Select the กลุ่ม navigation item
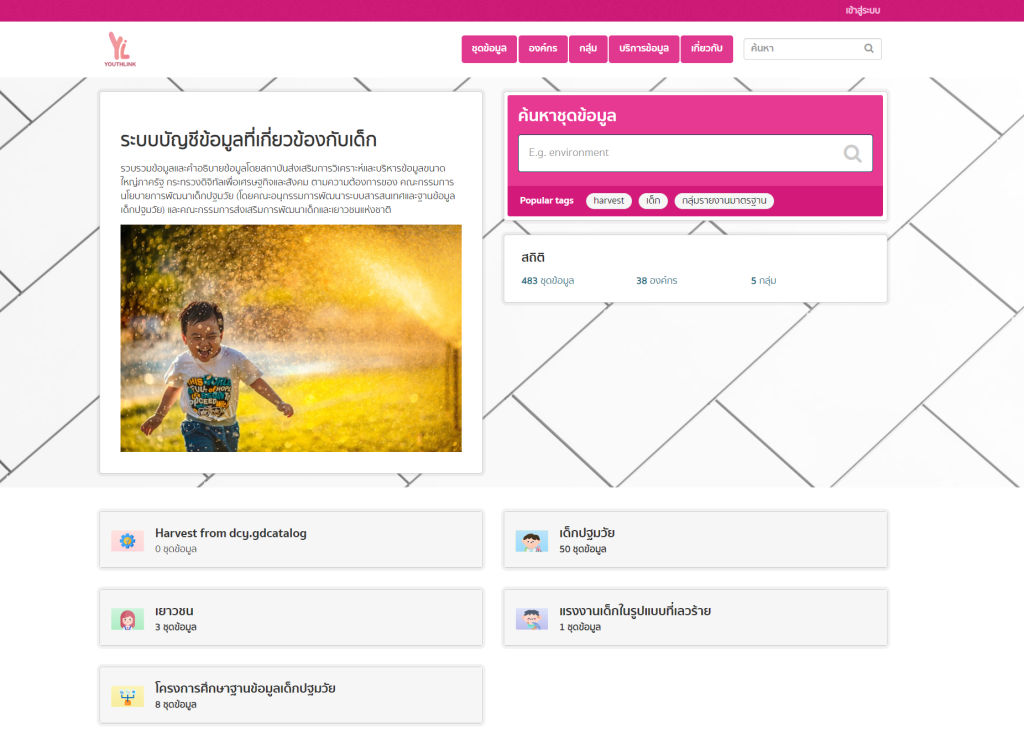 (588, 49)
